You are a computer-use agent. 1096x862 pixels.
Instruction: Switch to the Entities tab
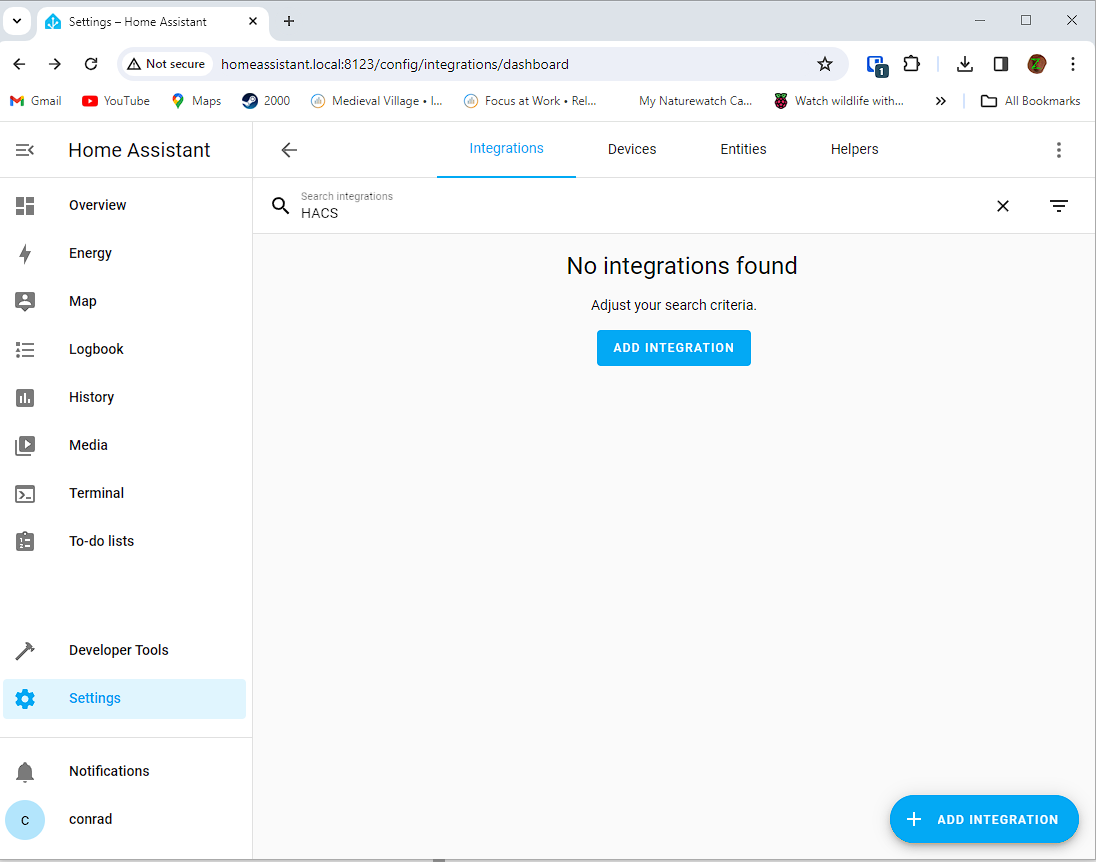point(743,148)
